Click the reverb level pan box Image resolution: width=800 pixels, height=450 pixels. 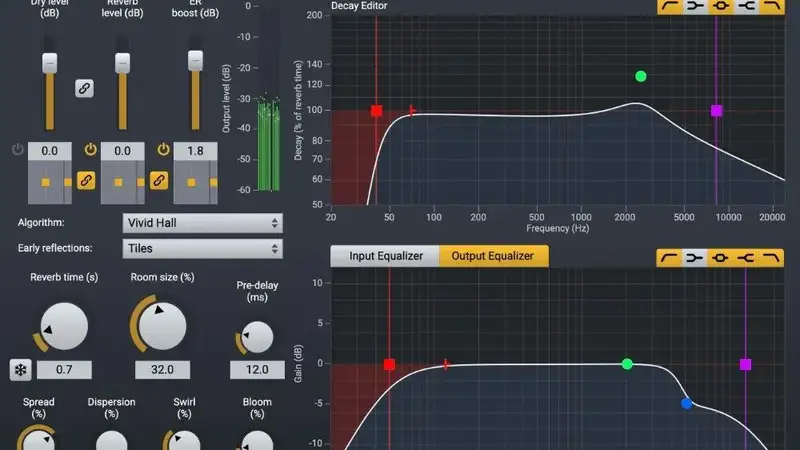tap(122, 182)
